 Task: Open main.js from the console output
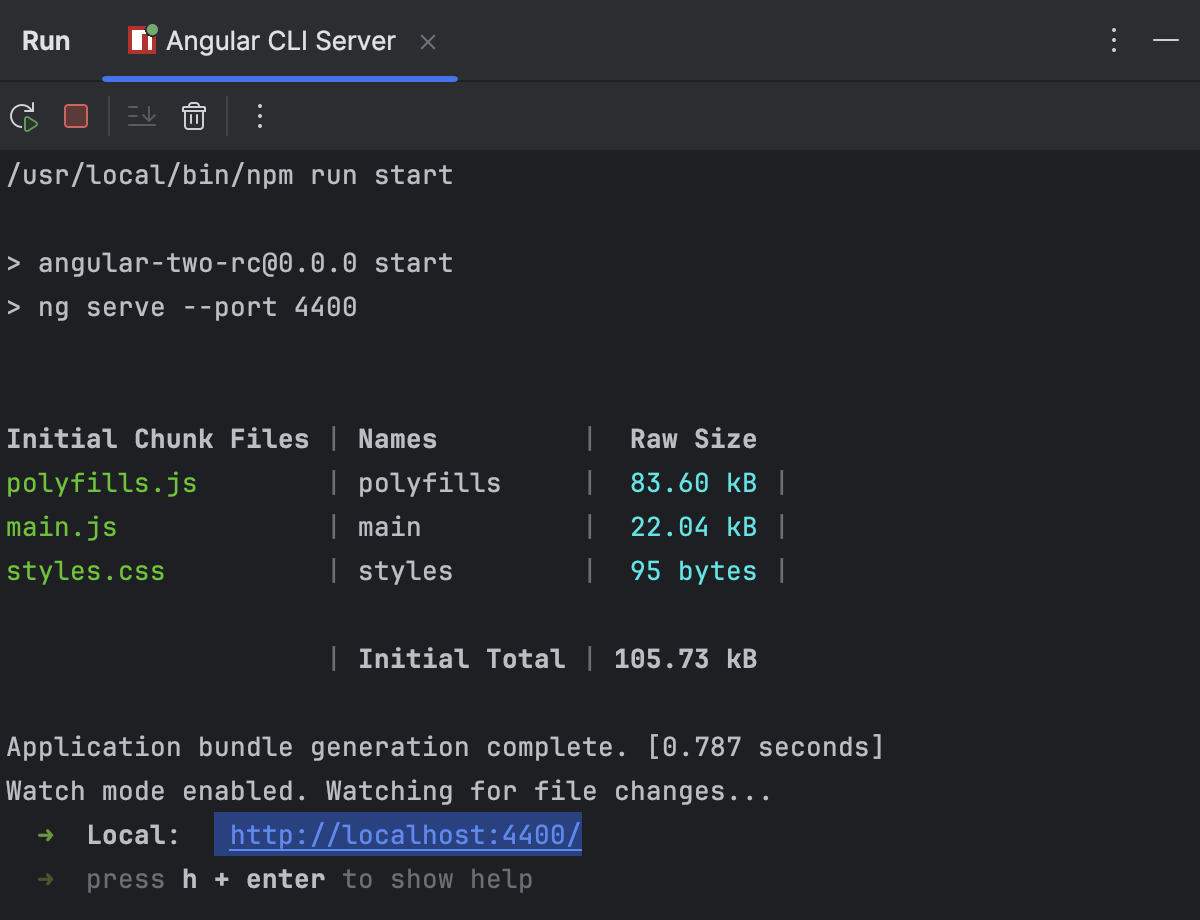point(61,527)
